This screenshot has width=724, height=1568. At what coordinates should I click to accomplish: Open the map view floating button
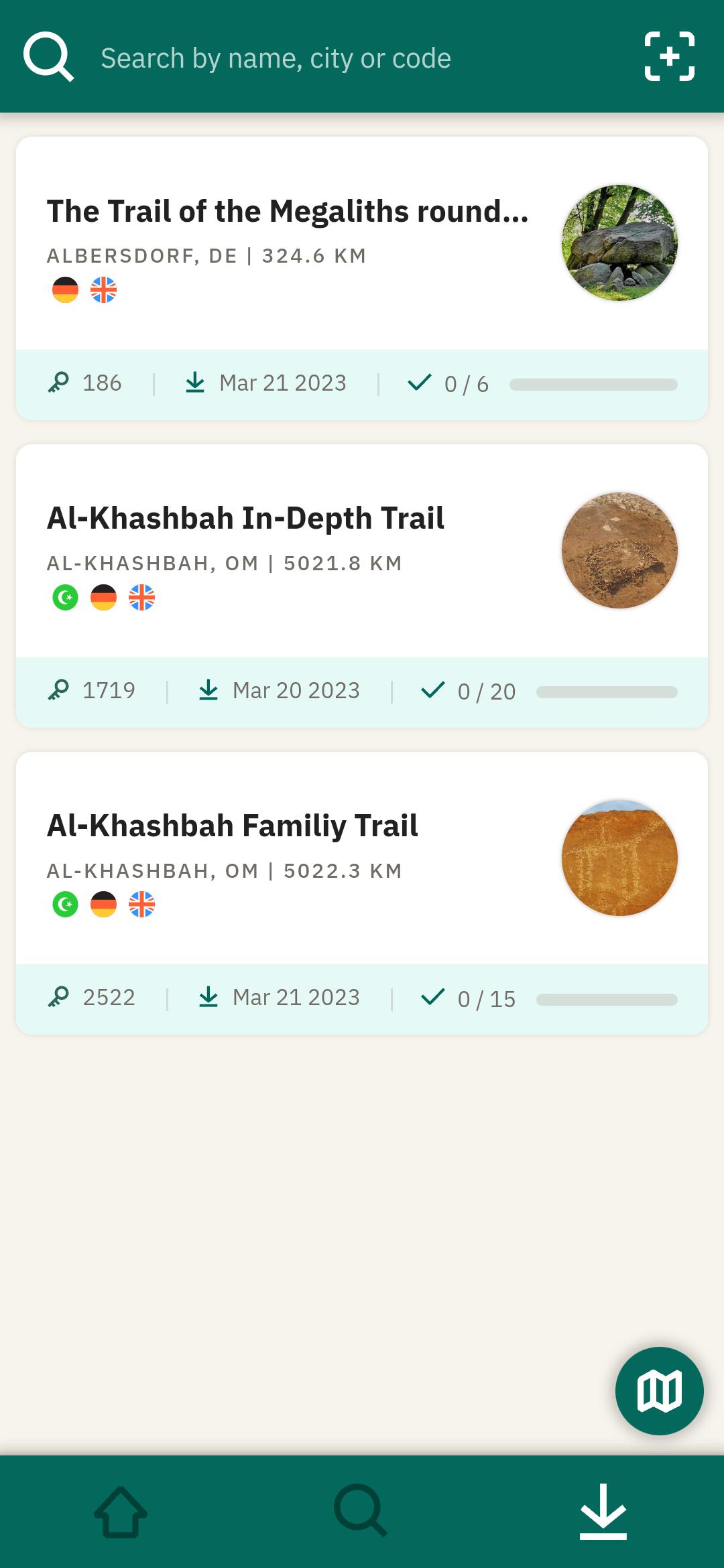(x=659, y=1390)
